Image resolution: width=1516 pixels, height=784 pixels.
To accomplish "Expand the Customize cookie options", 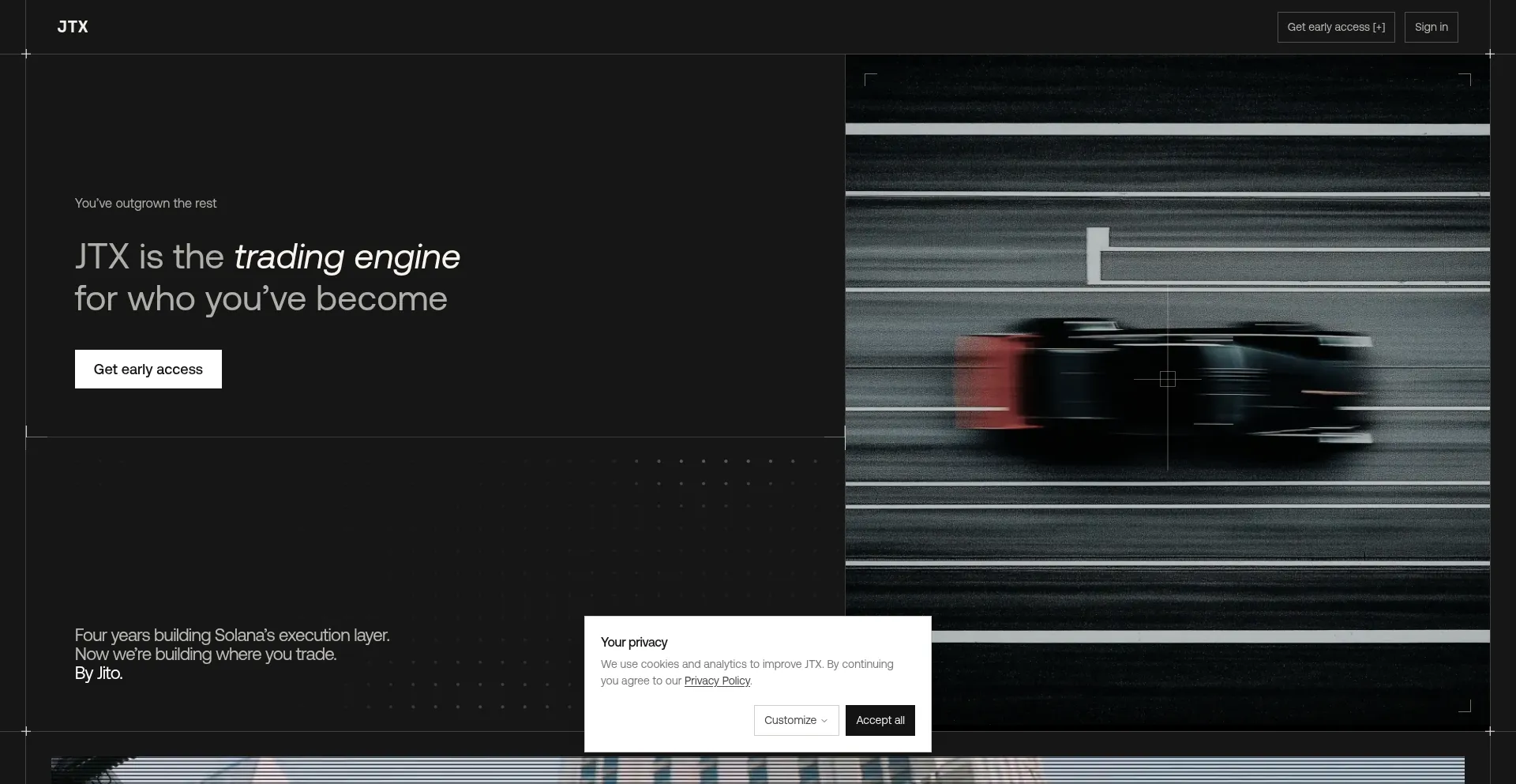I will (796, 720).
